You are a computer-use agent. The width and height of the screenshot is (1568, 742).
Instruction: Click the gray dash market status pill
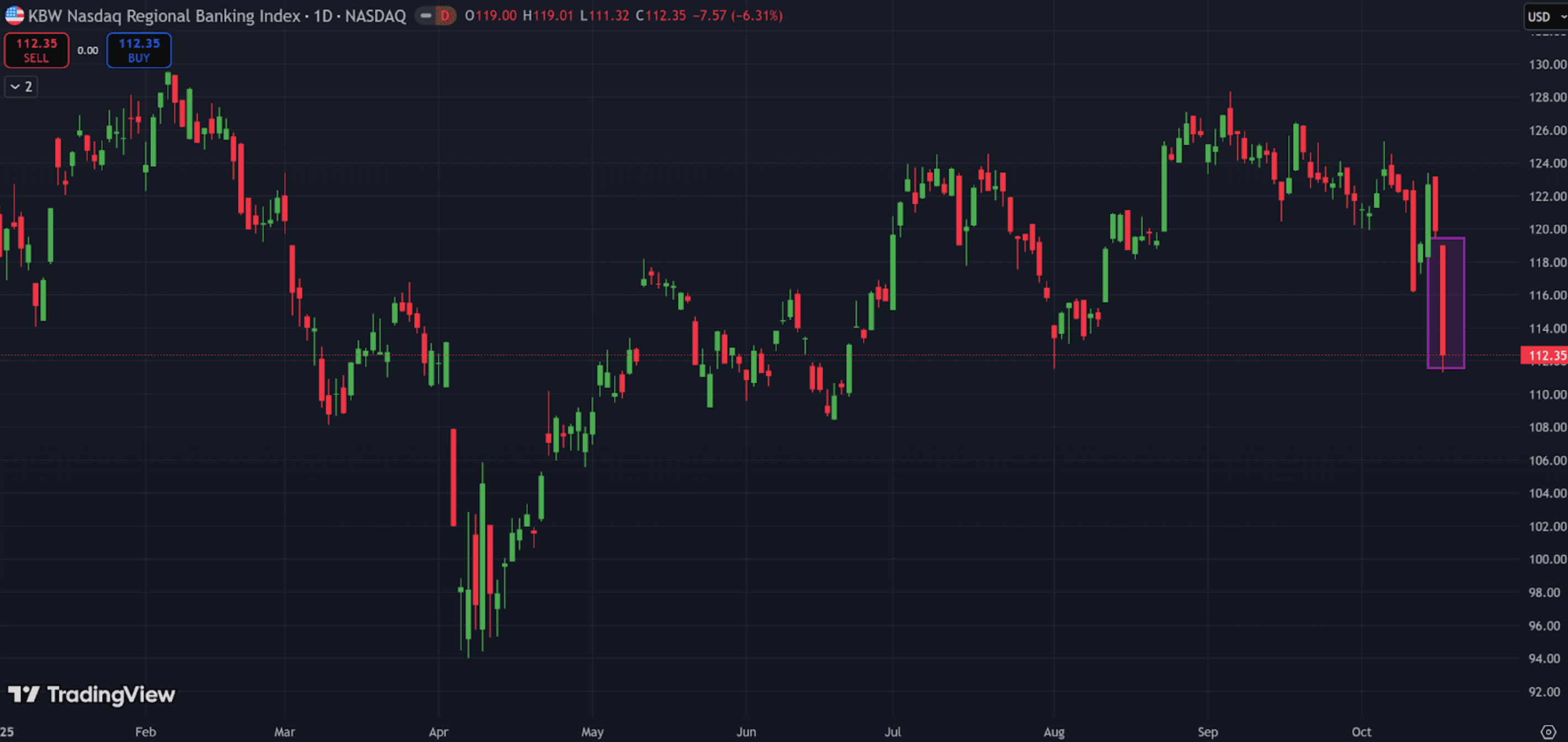coord(426,15)
